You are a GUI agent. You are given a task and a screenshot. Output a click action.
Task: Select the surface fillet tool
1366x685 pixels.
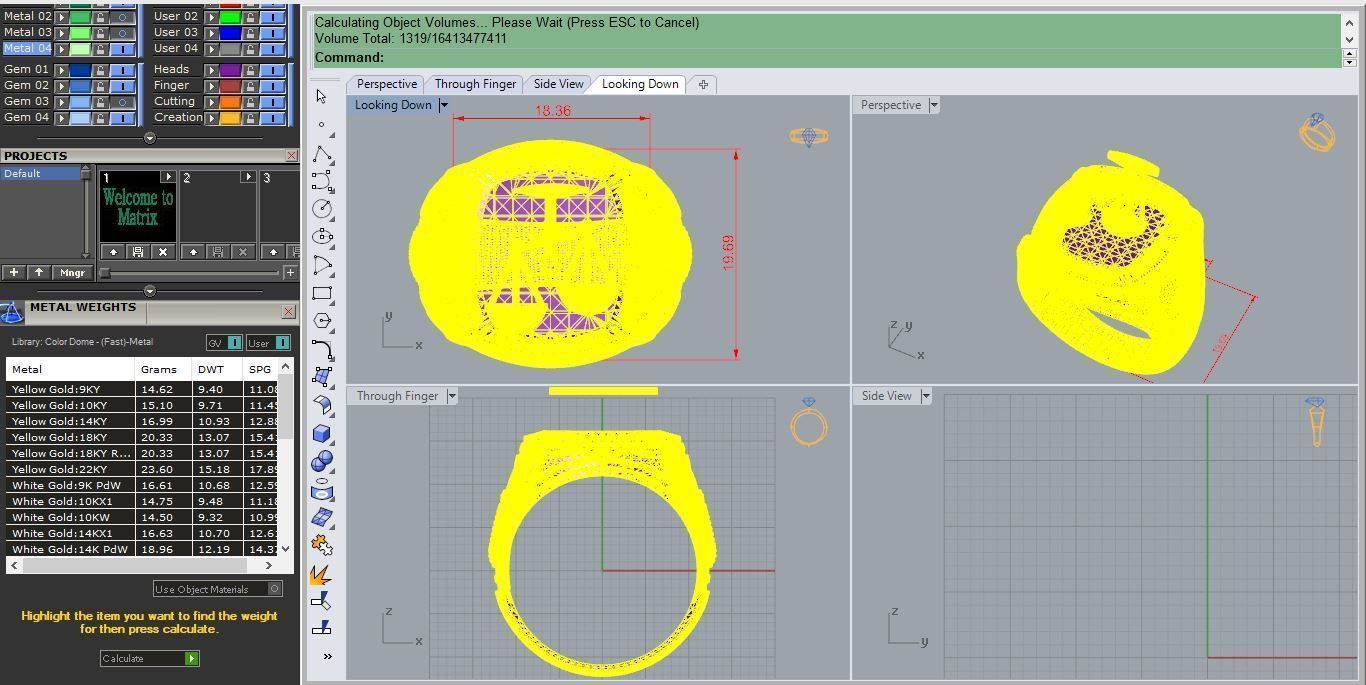[x=322, y=405]
